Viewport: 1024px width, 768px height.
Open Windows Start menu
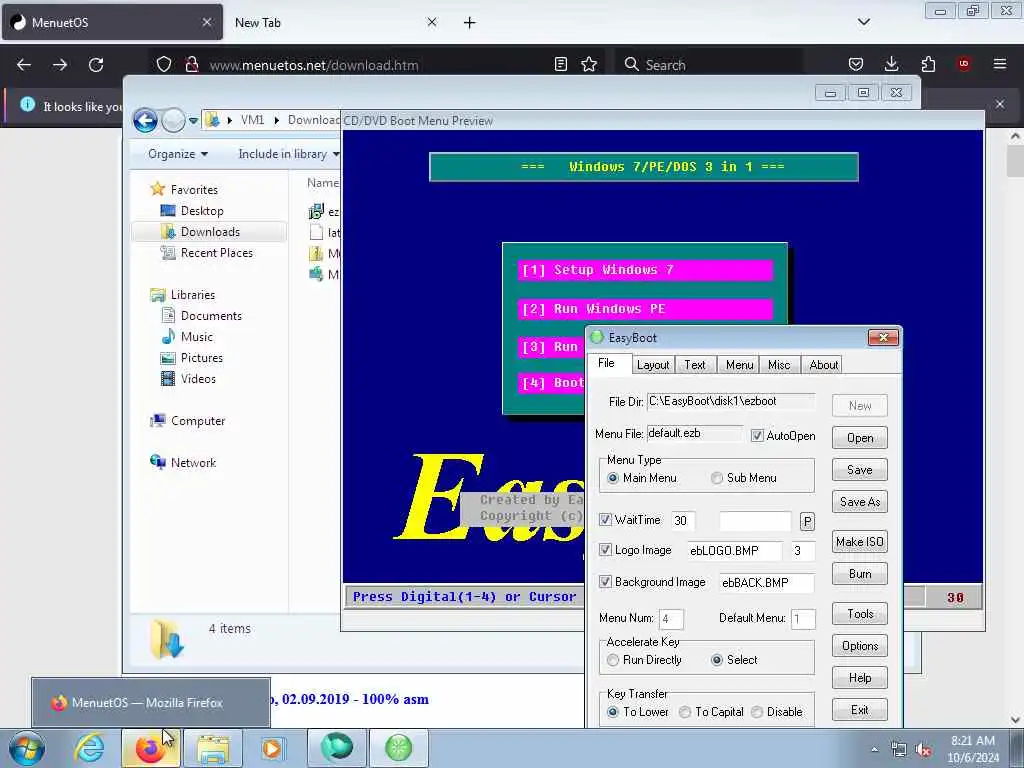pos(27,748)
